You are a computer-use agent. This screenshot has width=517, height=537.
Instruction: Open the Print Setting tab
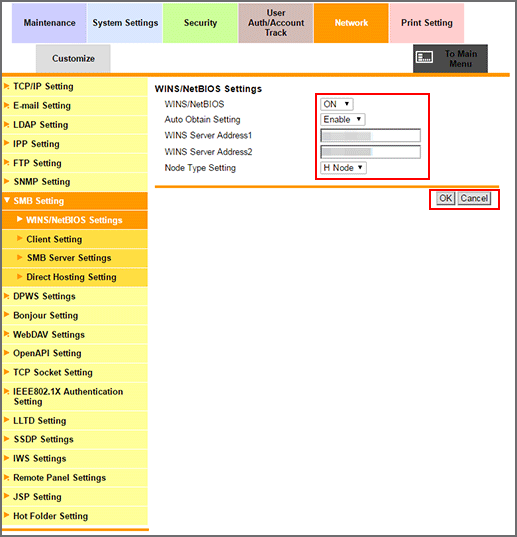pyautogui.click(x=427, y=23)
